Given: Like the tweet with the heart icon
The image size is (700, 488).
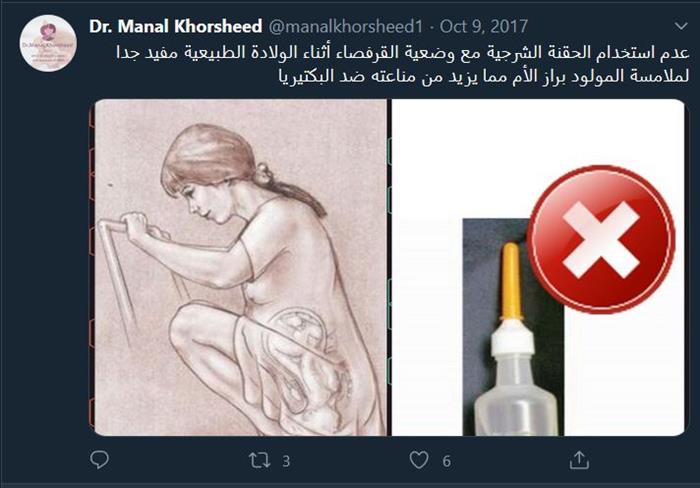Looking at the screenshot, I should click(419, 460).
